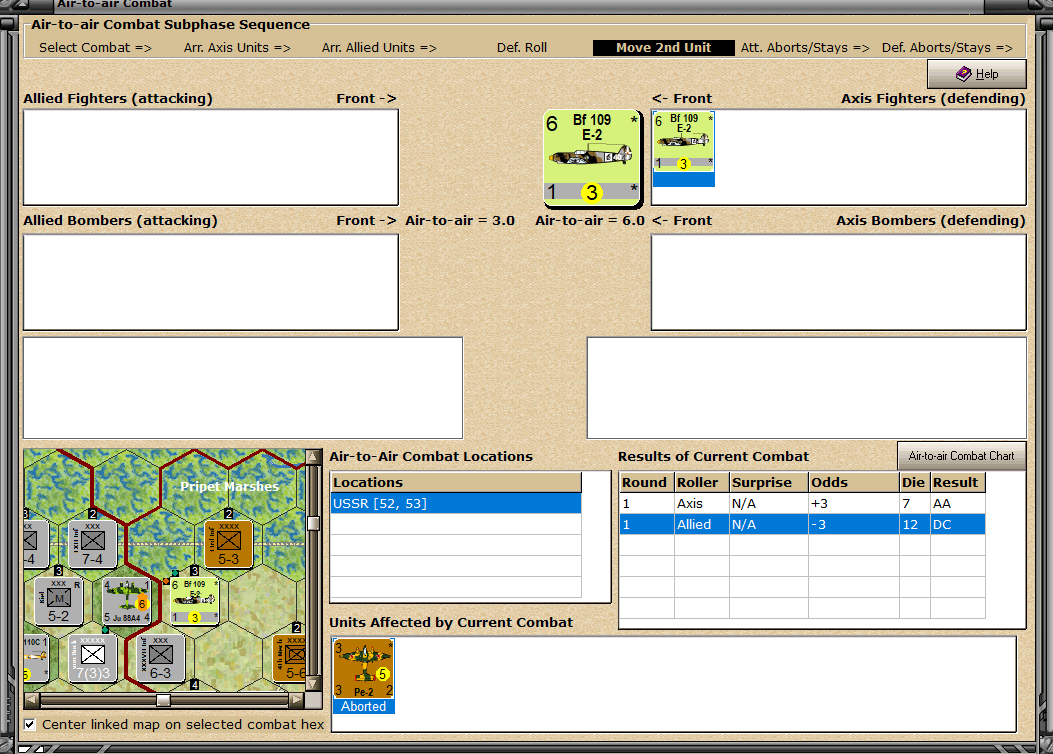This screenshot has width=1053, height=754.
Task: Click the Arr. Allied Units subphase label
Action: (x=379, y=48)
